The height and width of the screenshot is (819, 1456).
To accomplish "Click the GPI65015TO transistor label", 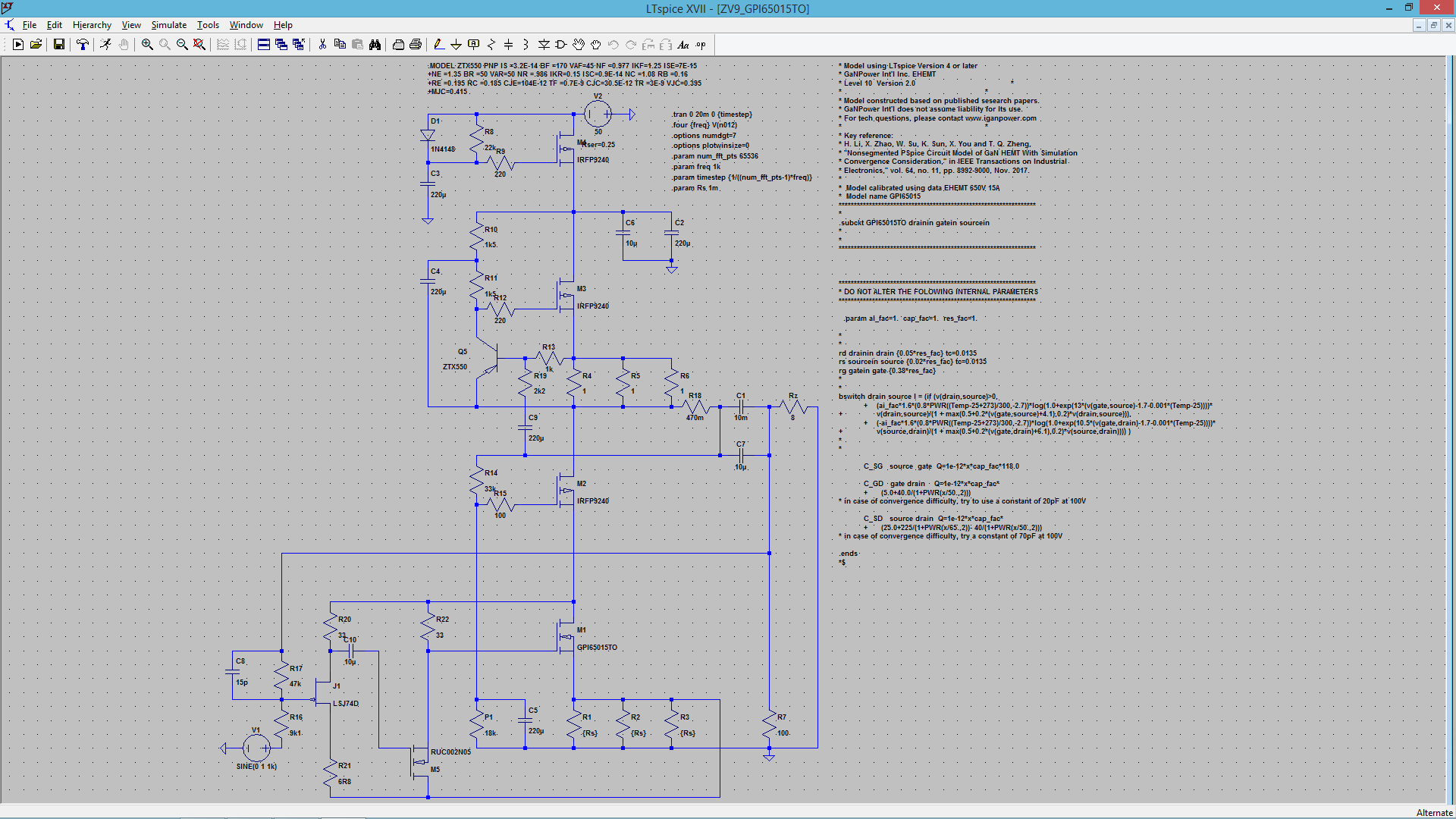I will click(597, 648).
